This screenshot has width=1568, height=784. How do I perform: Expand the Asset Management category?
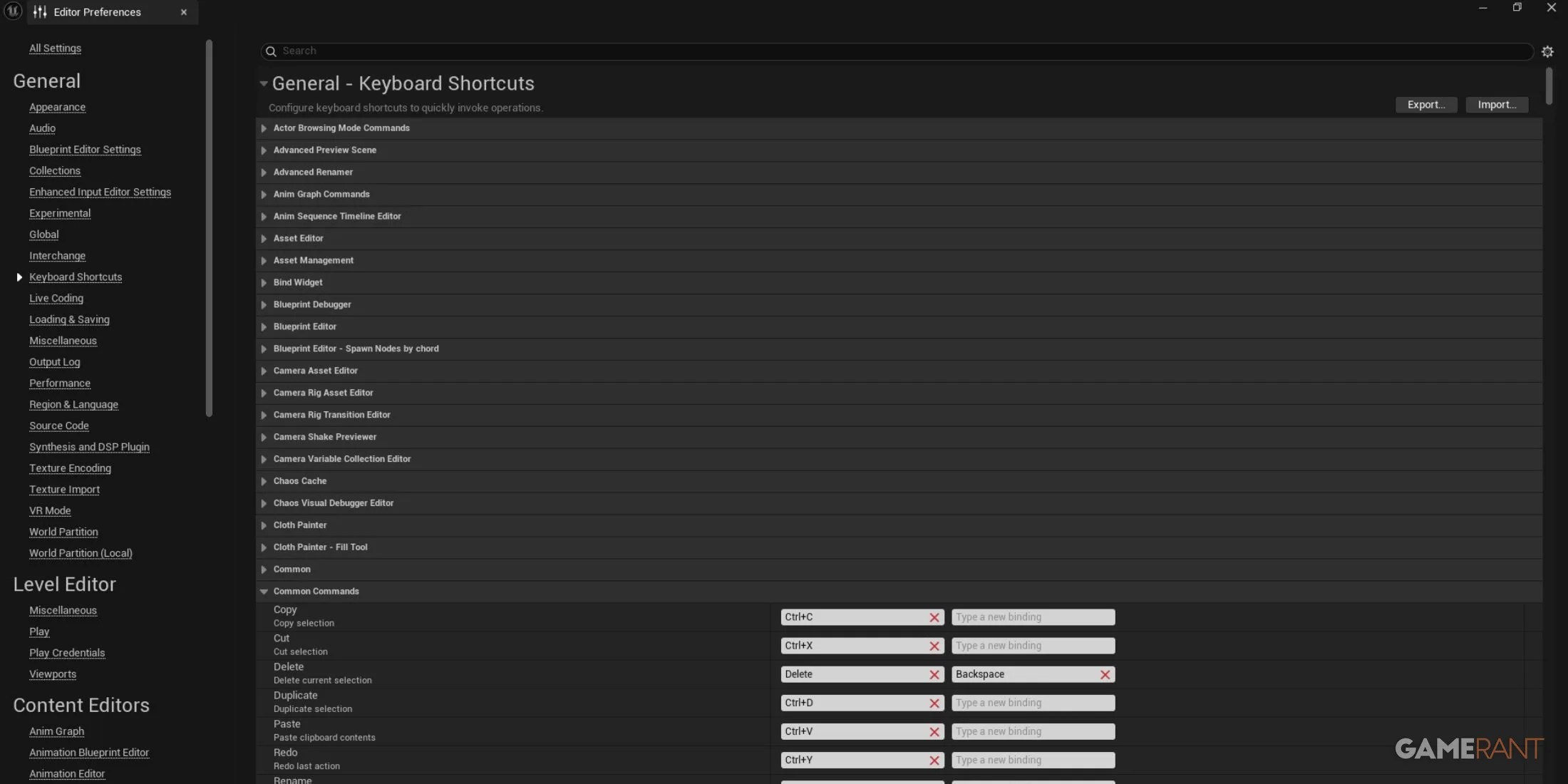click(264, 261)
